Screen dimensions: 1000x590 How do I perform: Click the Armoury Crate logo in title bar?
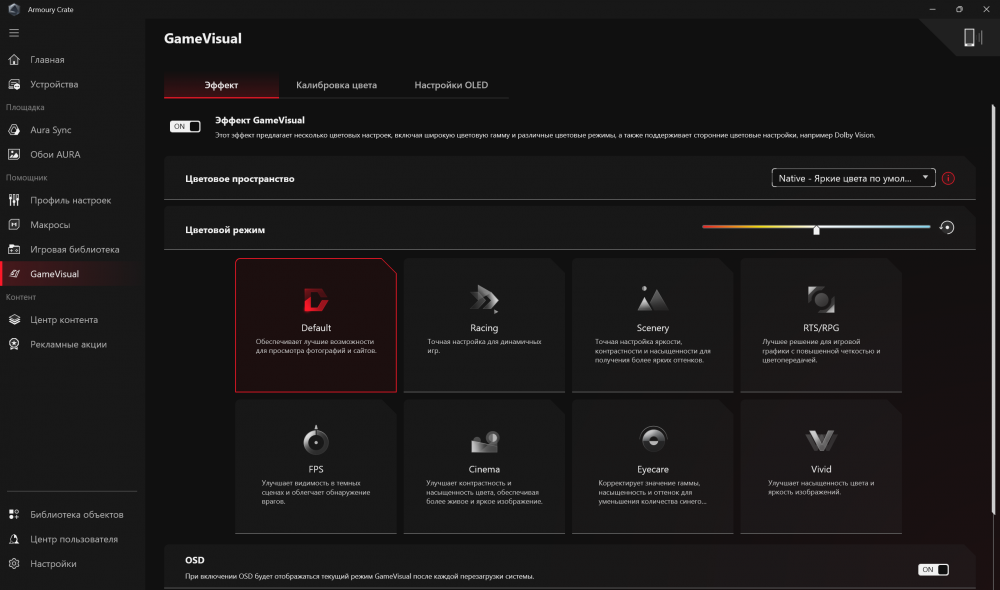14,9
